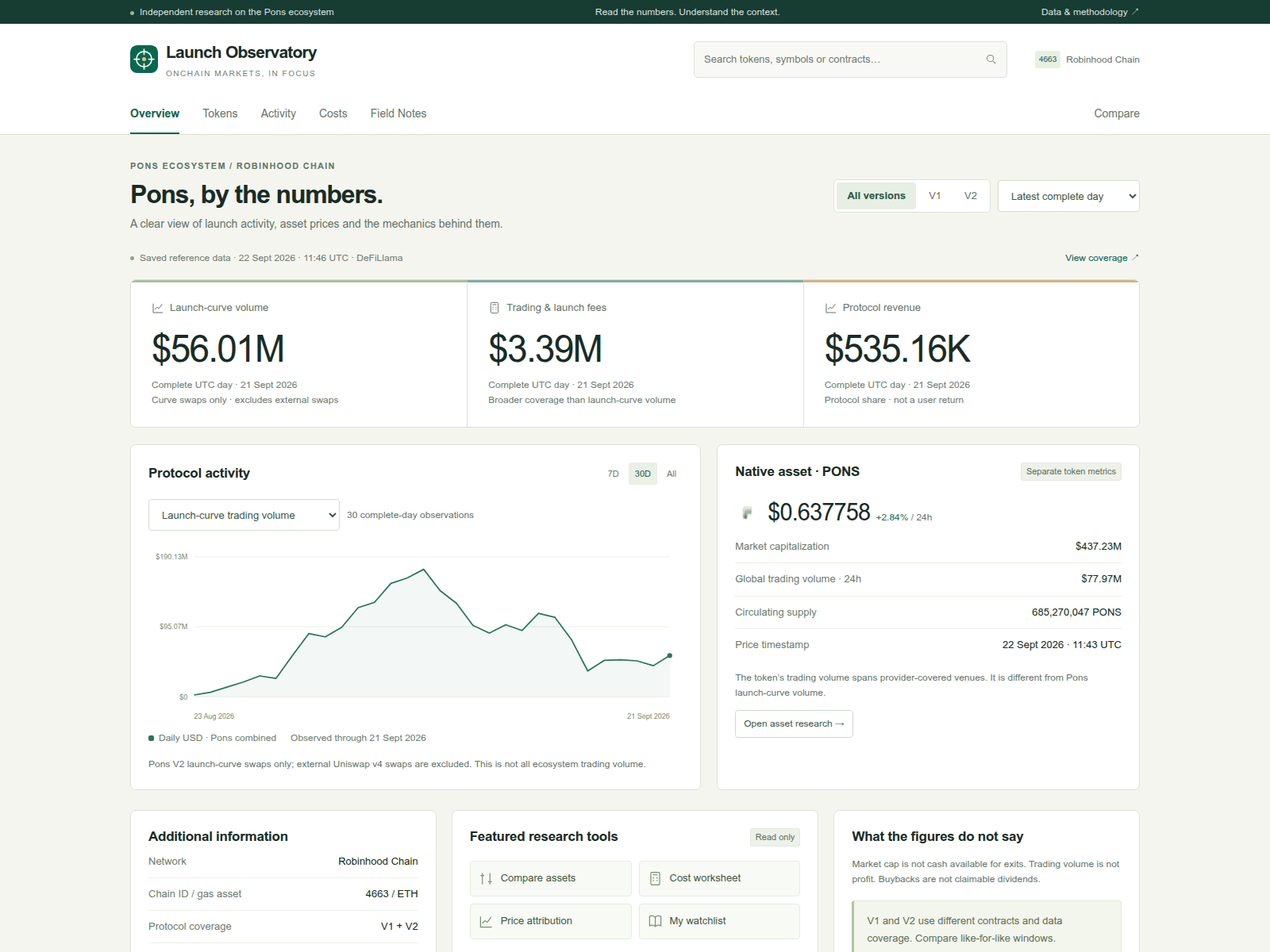Click the Read only badge
Image resolution: width=1270 pixels, height=952 pixels.
(x=775, y=837)
